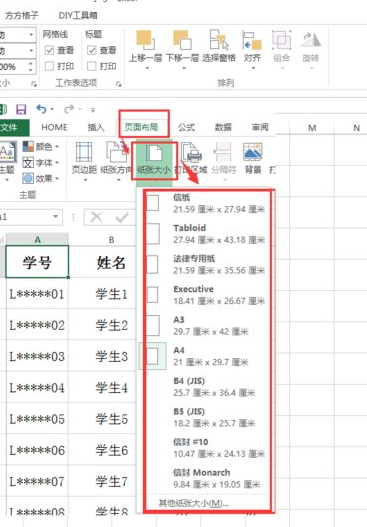Image resolution: width=367 pixels, height=527 pixels.
Task: Select the cell containing 学号
Action: point(37,262)
